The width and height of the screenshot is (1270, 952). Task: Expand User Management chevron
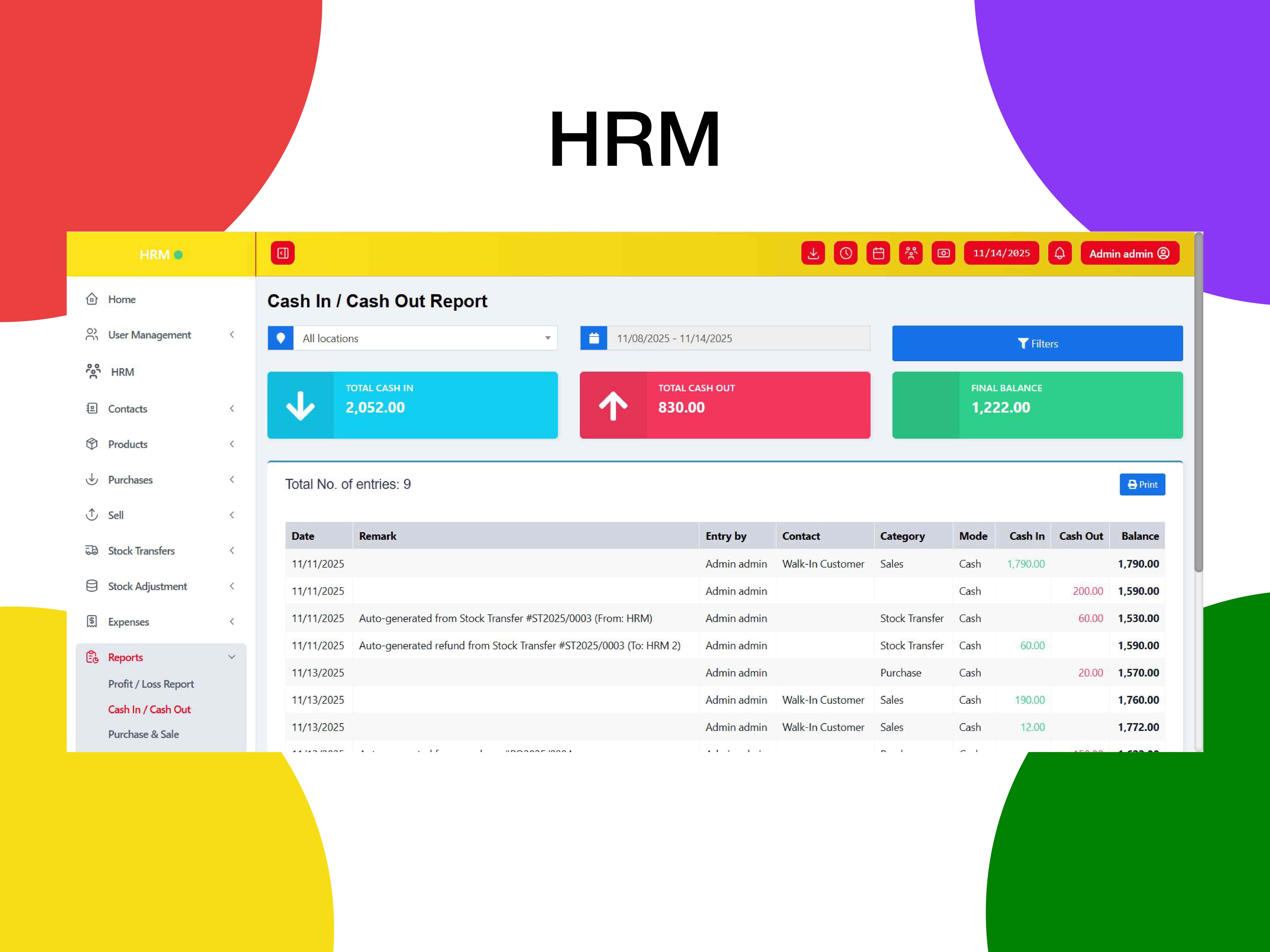(x=232, y=335)
